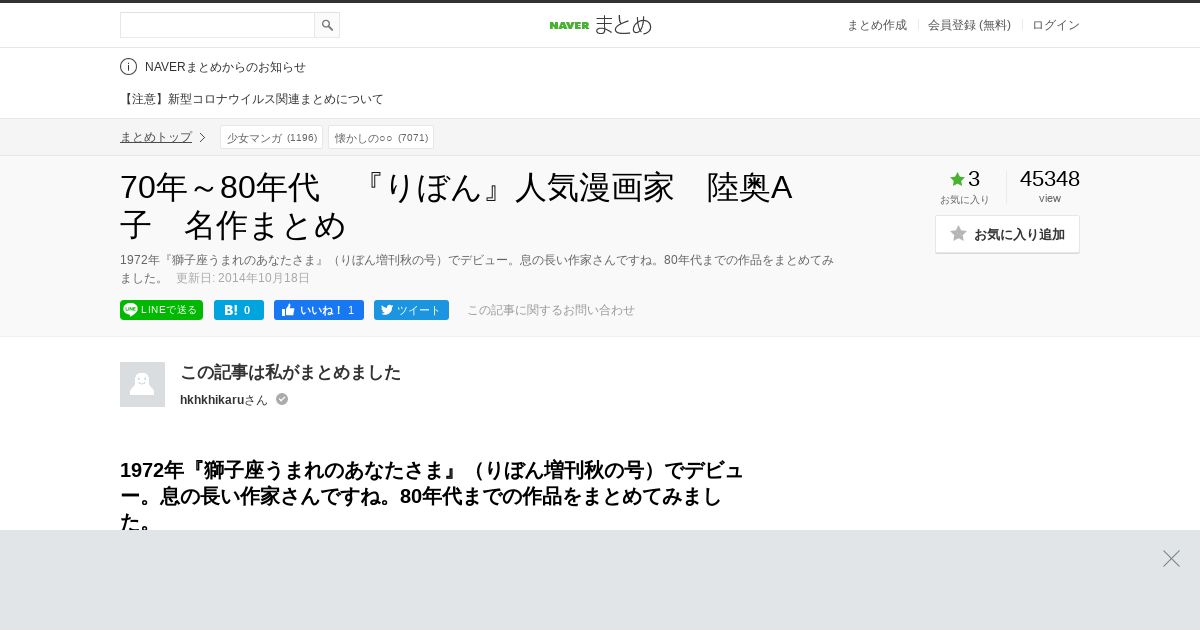The height and width of the screenshot is (630, 1200).
Task: Open 会員登録 (無料) link
Action: click(969, 25)
